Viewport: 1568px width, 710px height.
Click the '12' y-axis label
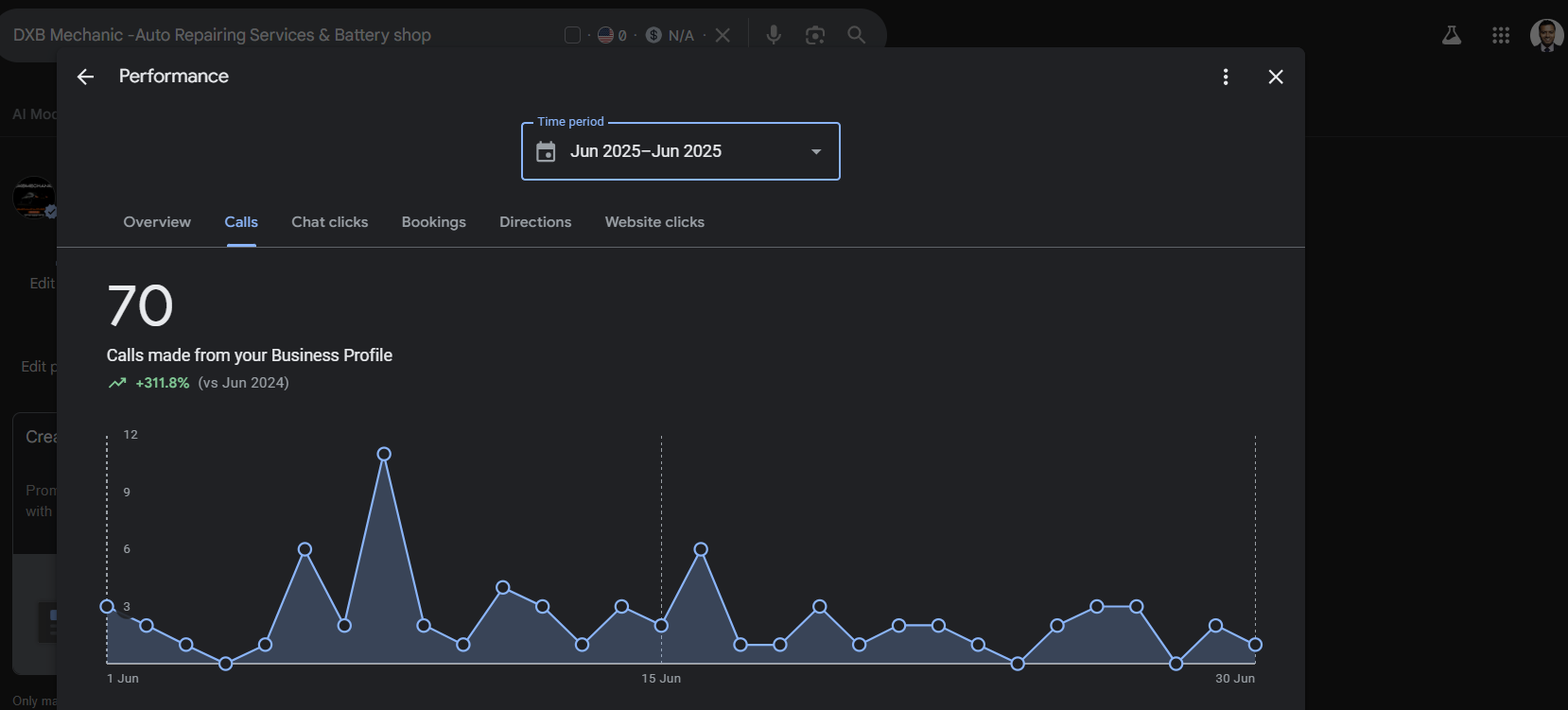click(131, 435)
